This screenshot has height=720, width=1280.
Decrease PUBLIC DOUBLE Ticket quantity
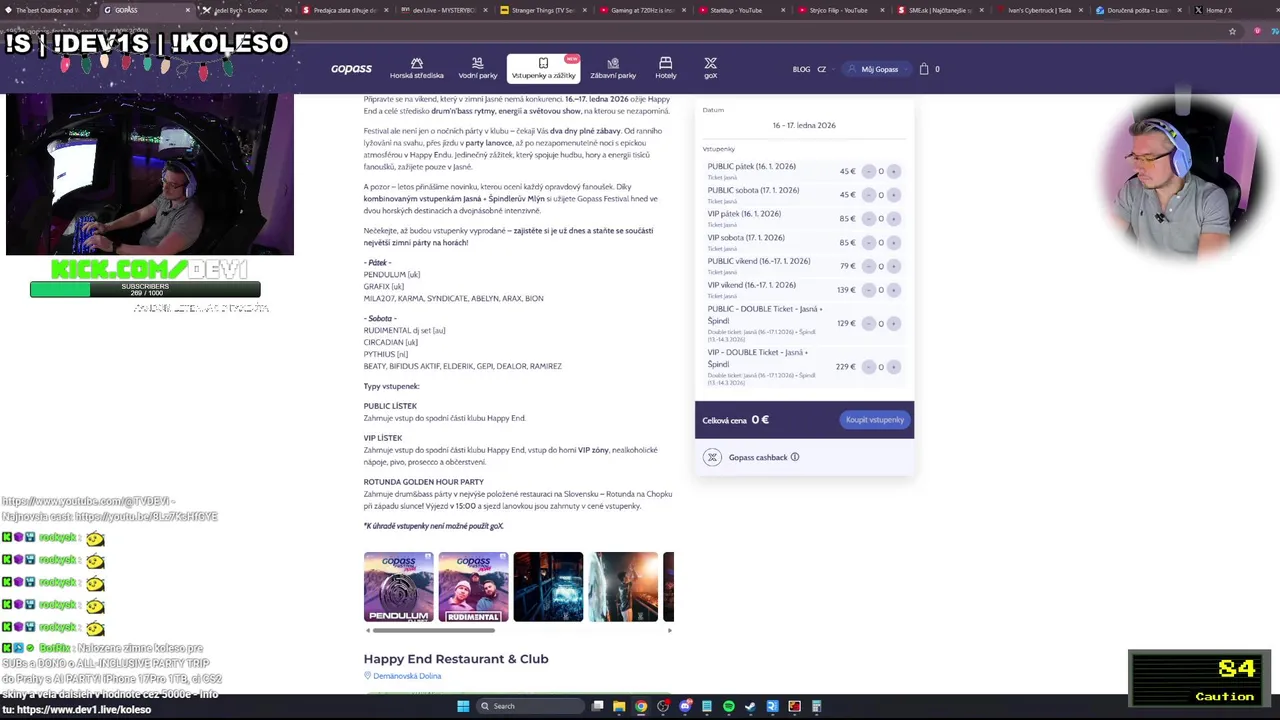pos(868,323)
